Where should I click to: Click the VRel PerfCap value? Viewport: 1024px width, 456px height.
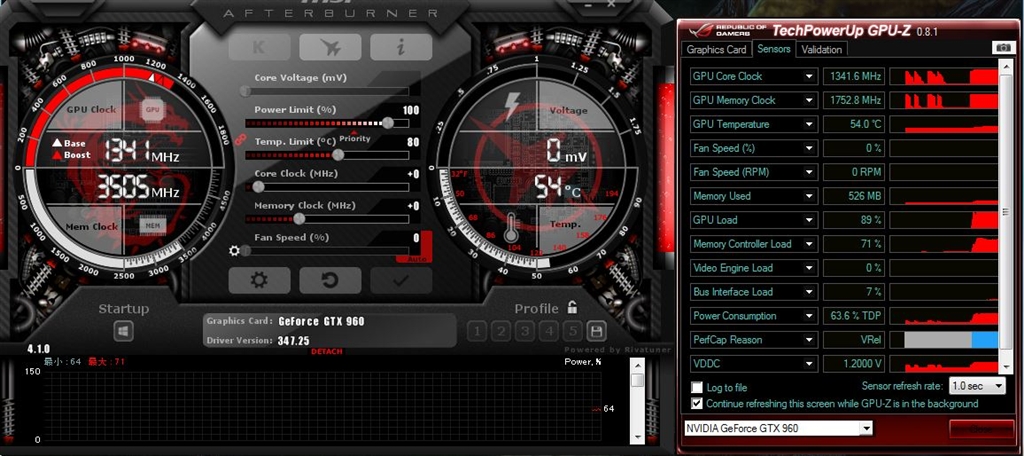pos(854,340)
